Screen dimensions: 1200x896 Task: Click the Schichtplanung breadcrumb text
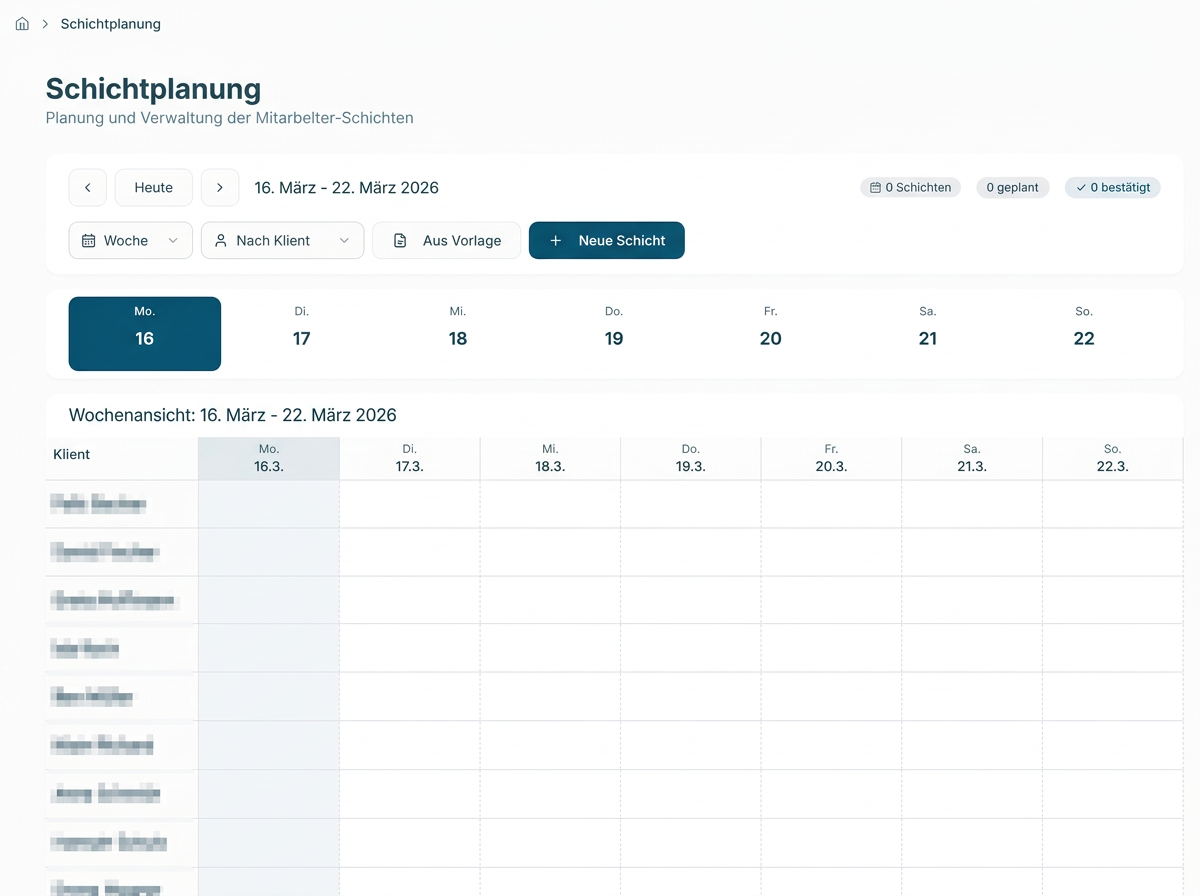111,24
